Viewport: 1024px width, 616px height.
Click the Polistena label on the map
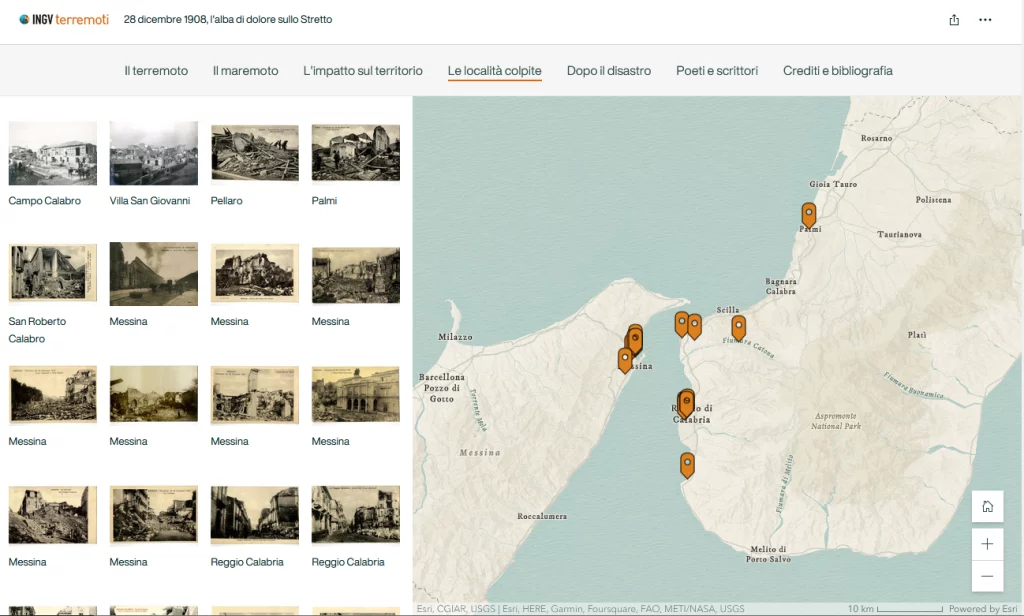coord(933,200)
